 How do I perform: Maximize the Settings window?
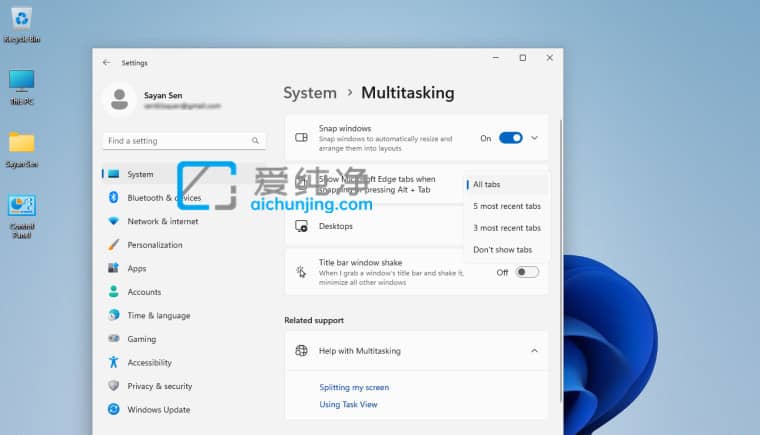tap(522, 58)
